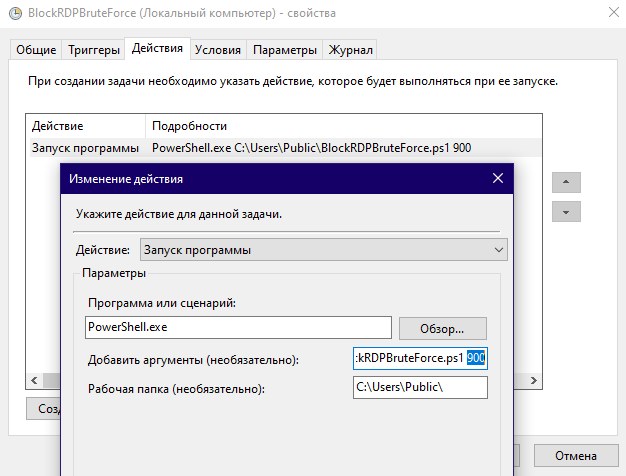626x476 pixels.
Task: Click the Отмена button
Action: pyautogui.click(x=576, y=456)
